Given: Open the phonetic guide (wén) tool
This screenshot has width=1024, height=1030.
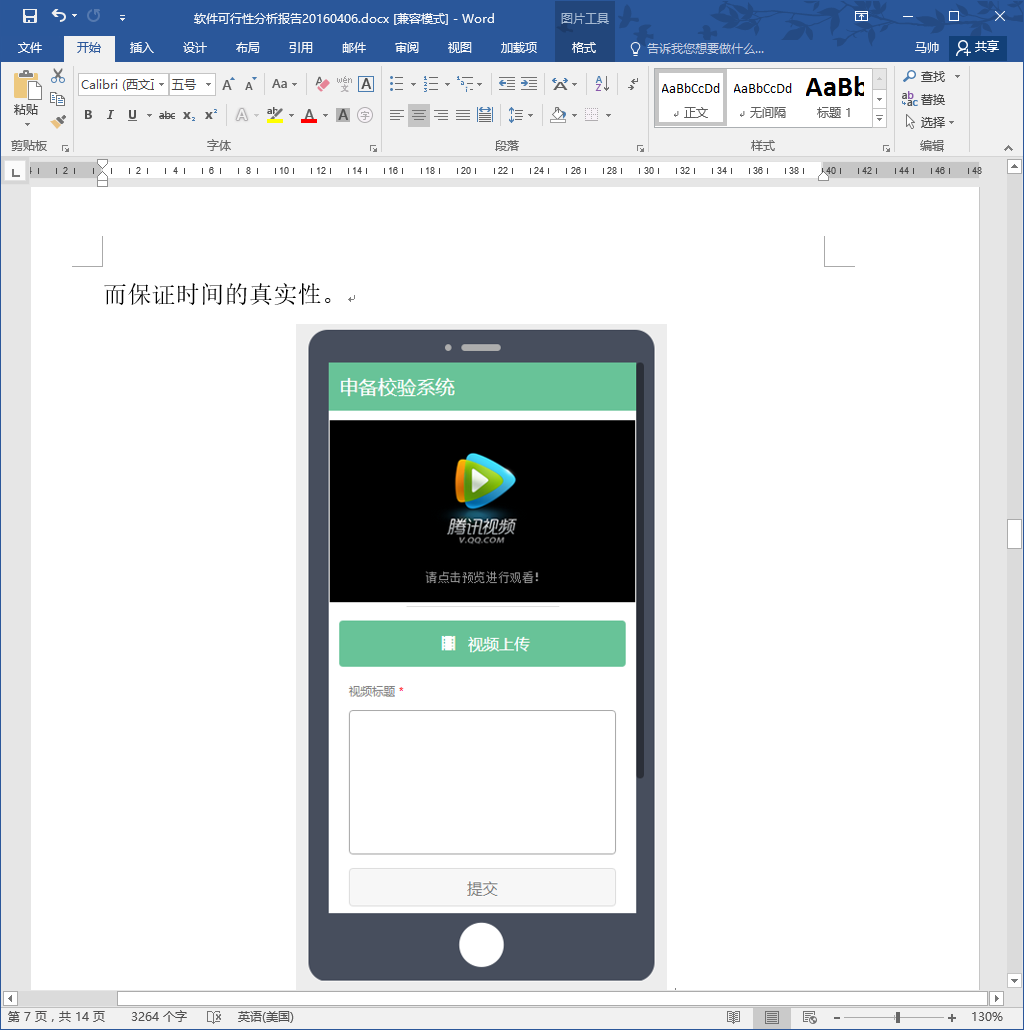Looking at the screenshot, I should 344,84.
